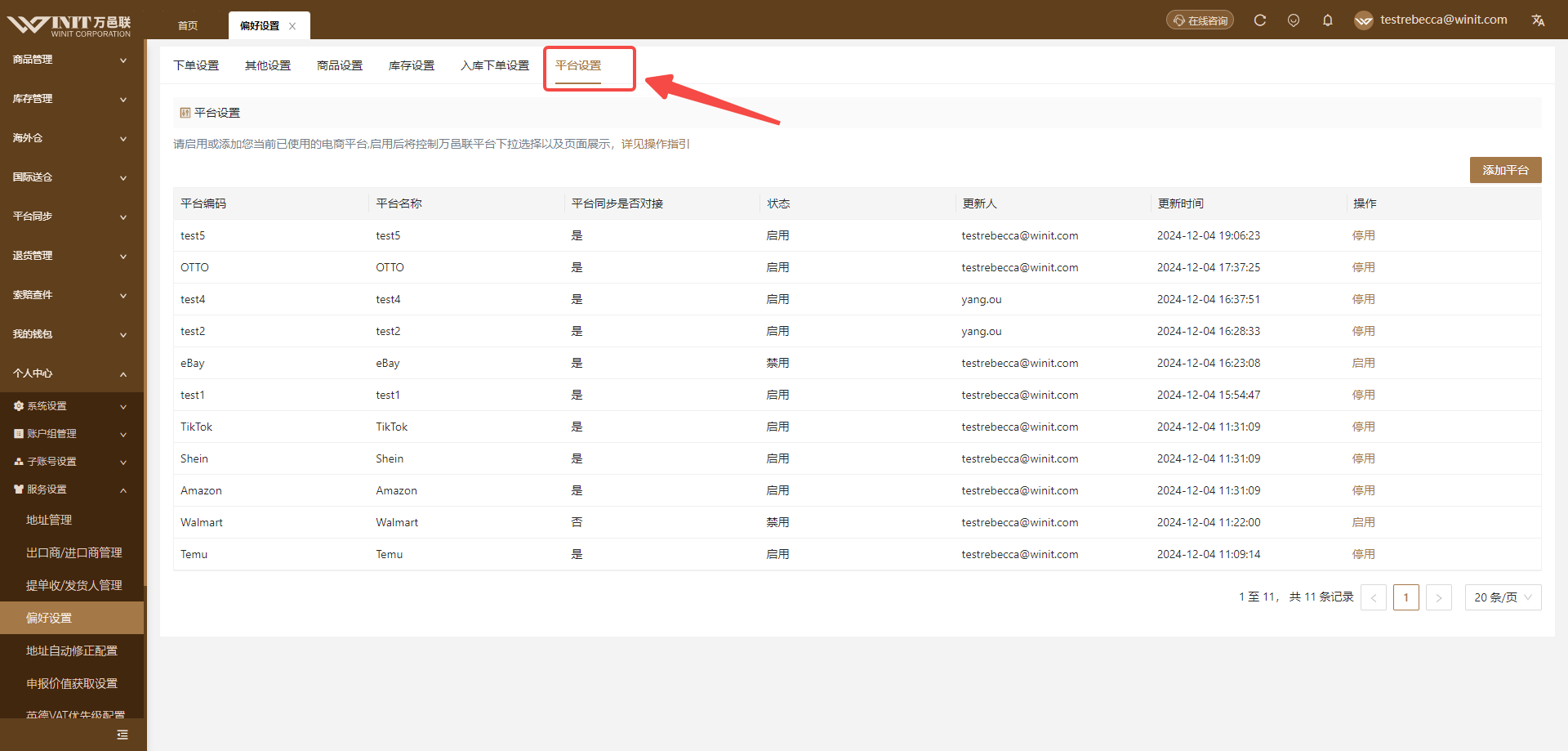Screen dimensions: 1568x751
Task: Click the 更新时间 column header
Action: pos(1181,203)
